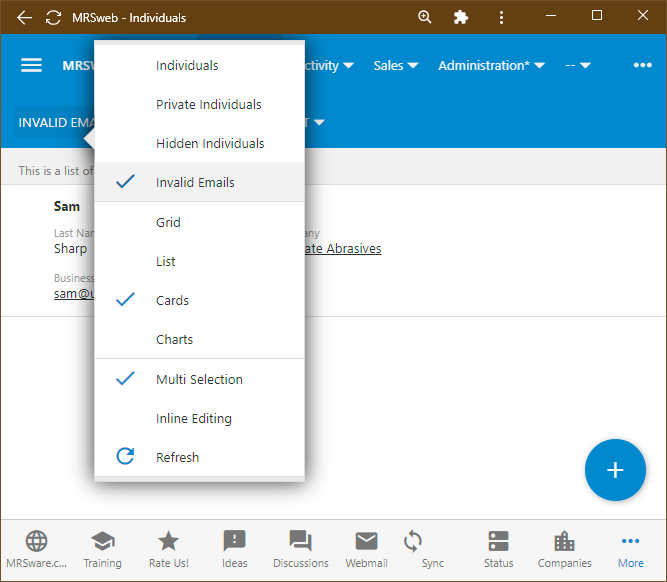Choose the Individuals view

click(x=199, y=65)
